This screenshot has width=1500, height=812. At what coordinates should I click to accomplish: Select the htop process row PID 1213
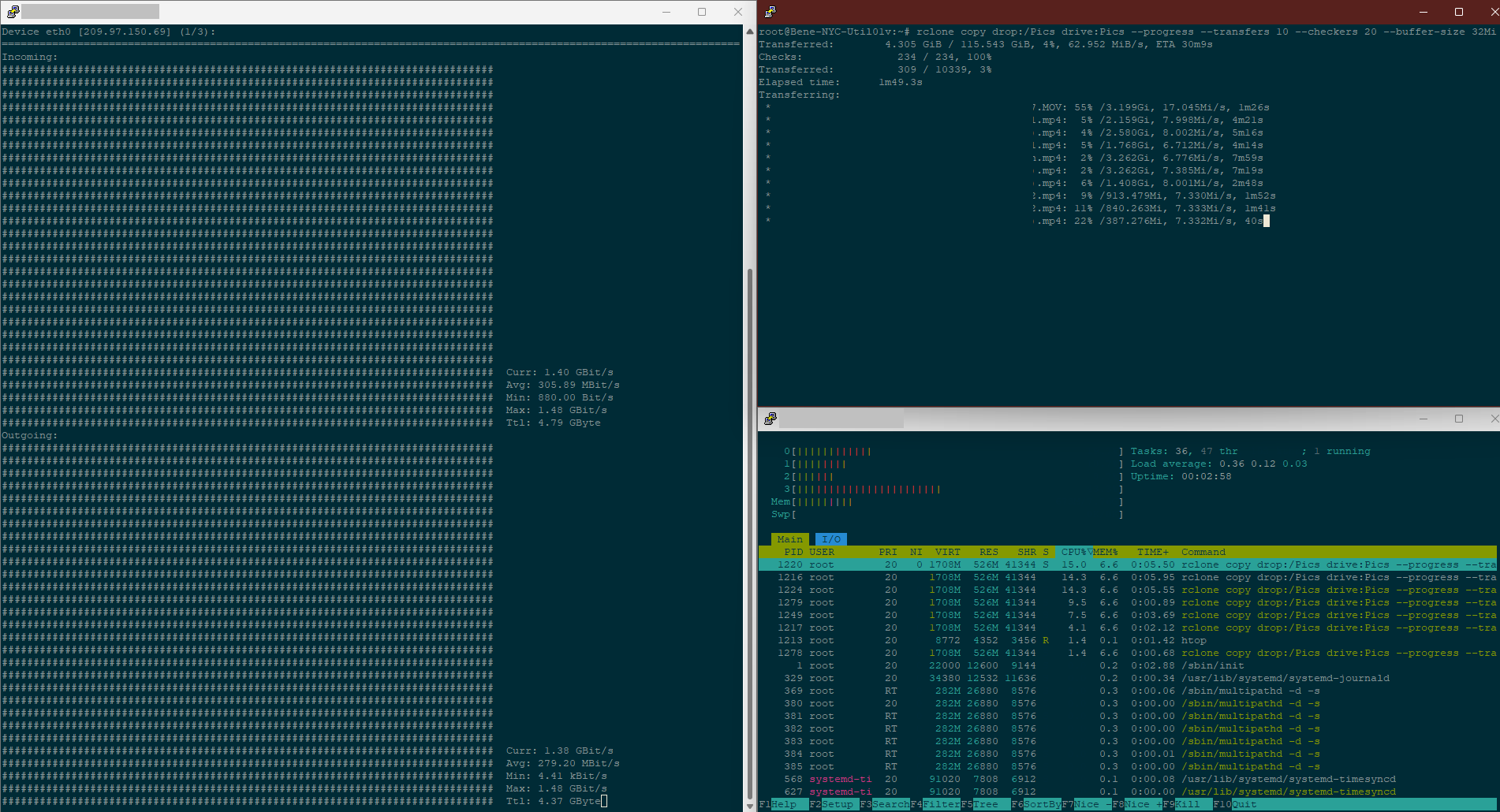(946, 640)
